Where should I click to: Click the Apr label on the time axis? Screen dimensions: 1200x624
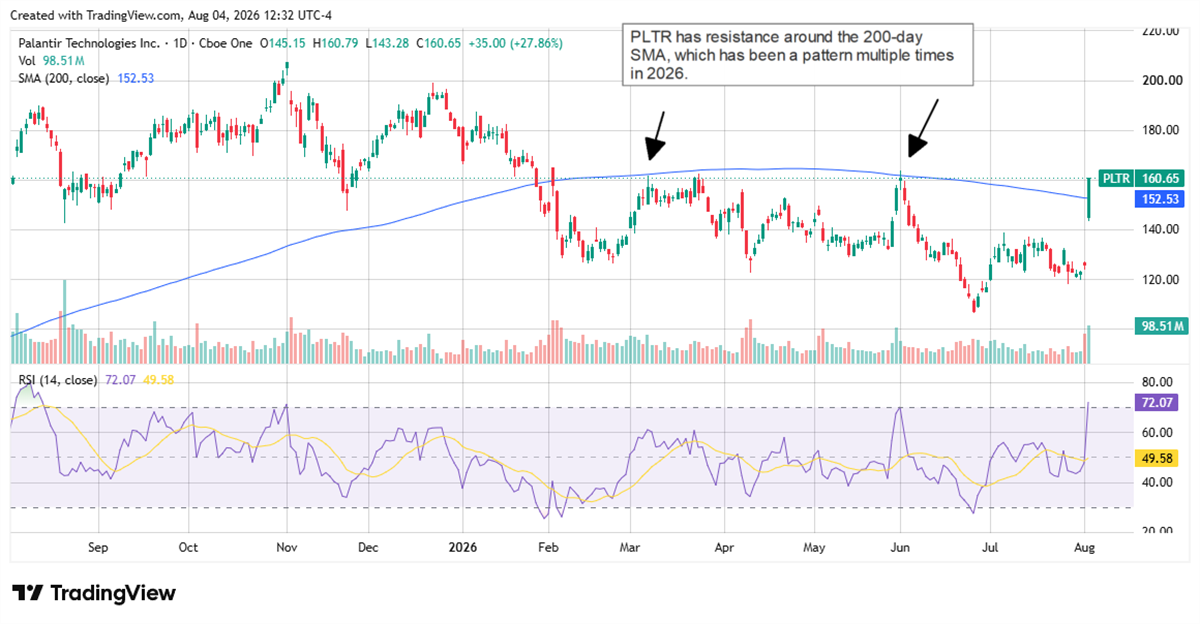tap(724, 549)
